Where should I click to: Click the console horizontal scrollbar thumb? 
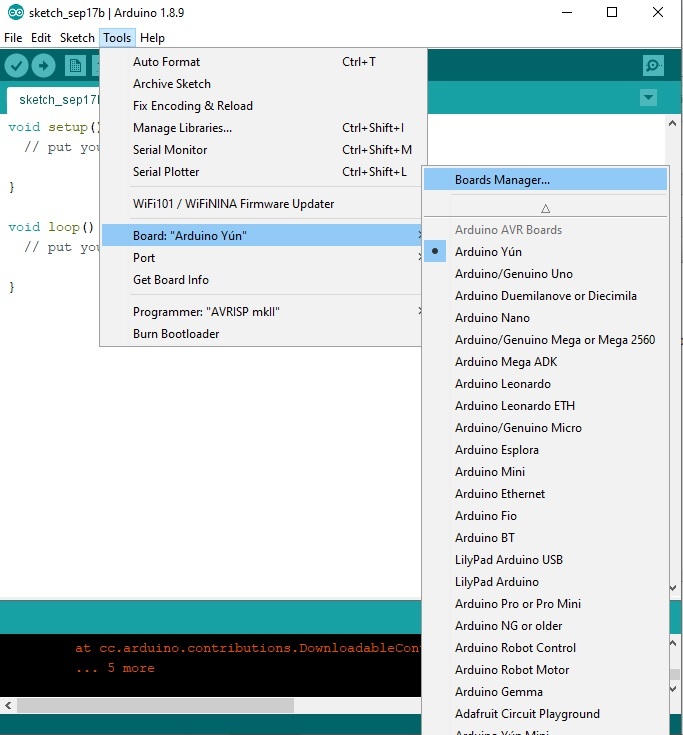click(x=156, y=705)
